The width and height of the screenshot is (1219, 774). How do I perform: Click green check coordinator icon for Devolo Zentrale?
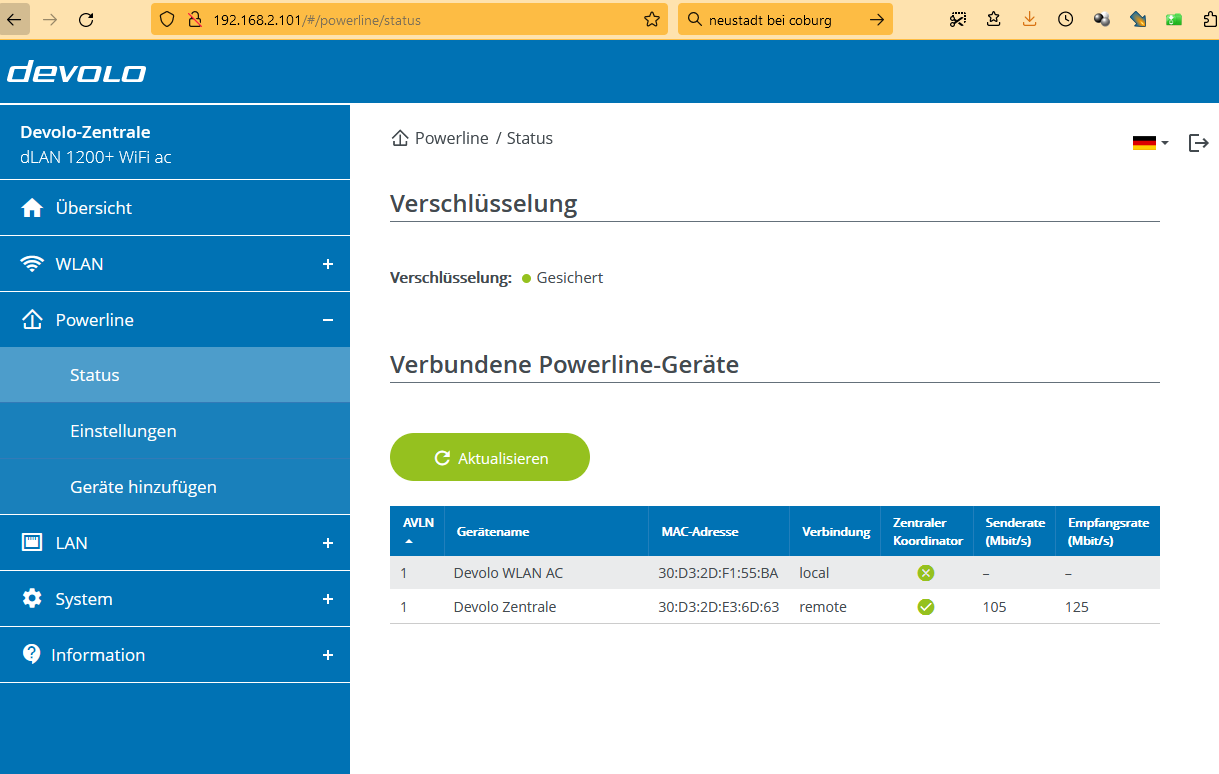pos(926,607)
